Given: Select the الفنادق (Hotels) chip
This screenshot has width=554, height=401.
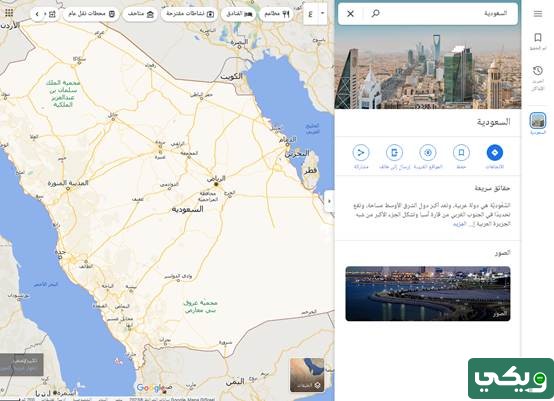Looking at the screenshot, I should 238,14.
